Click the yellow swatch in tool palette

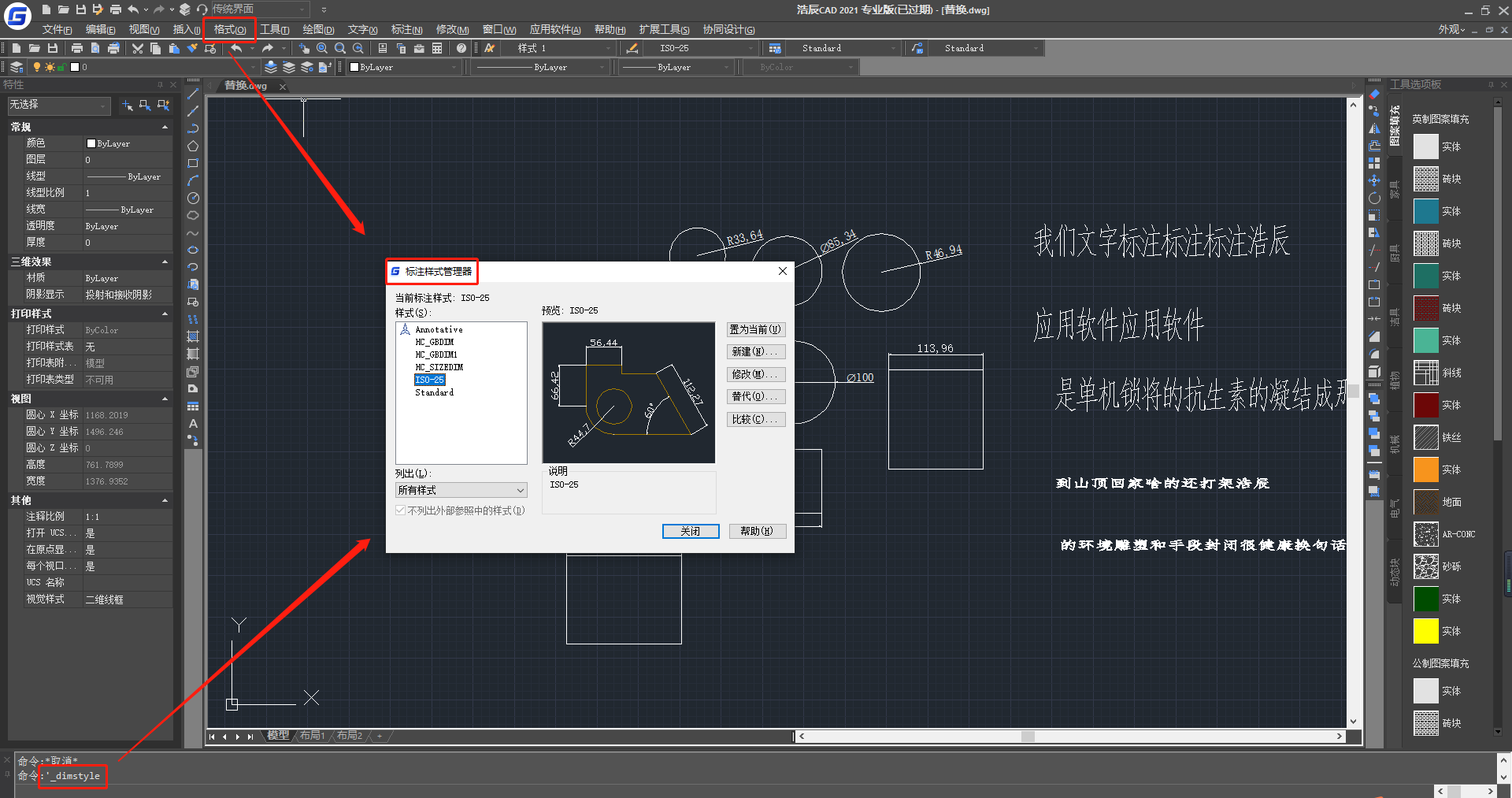[1426, 630]
